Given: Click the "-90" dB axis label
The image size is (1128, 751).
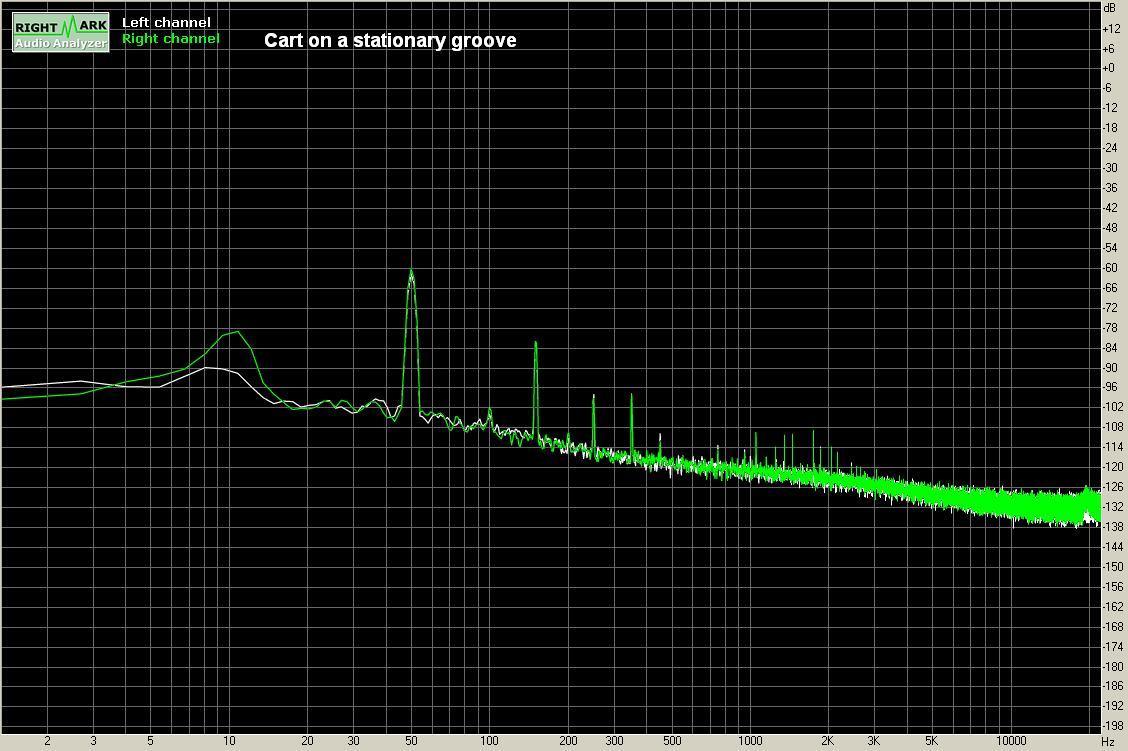Looking at the screenshot, I should pos(1111,368).
